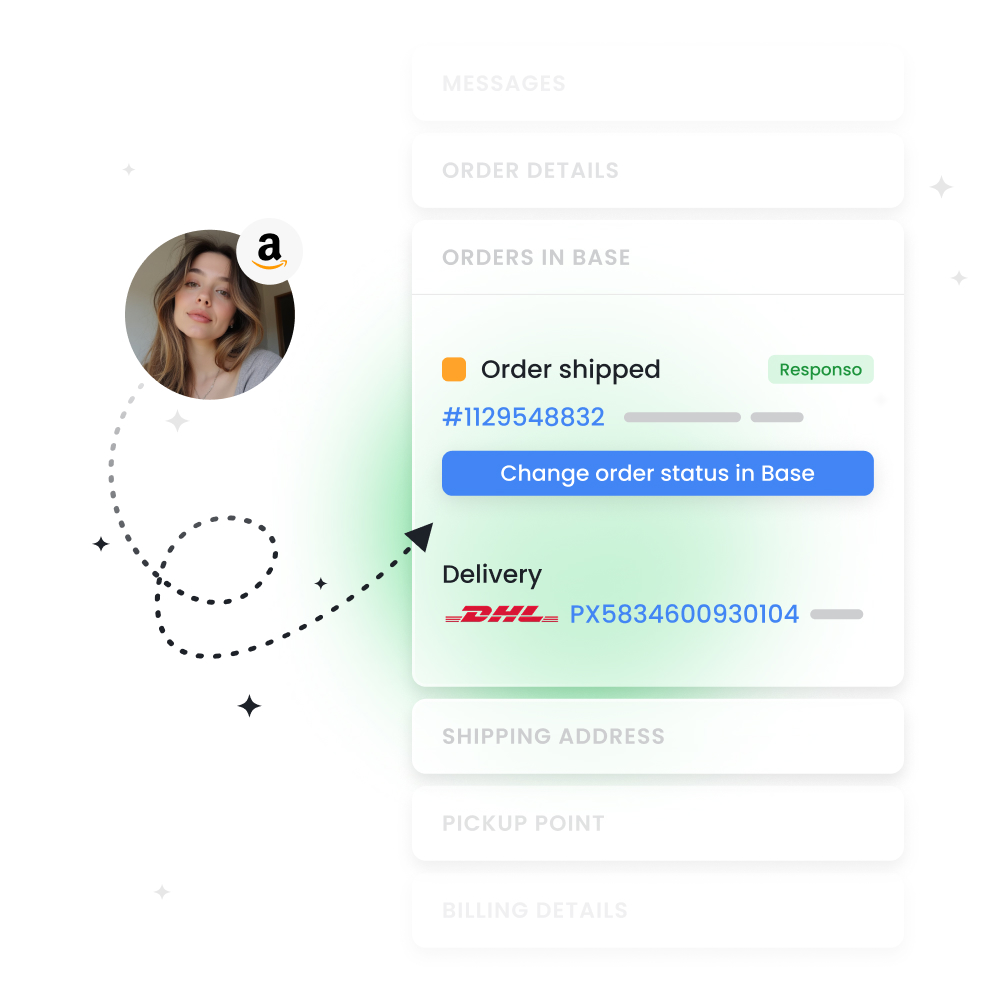Open order number #1129548832 link
Viewport: 1000px width, 1000px height.
point(524,417)
